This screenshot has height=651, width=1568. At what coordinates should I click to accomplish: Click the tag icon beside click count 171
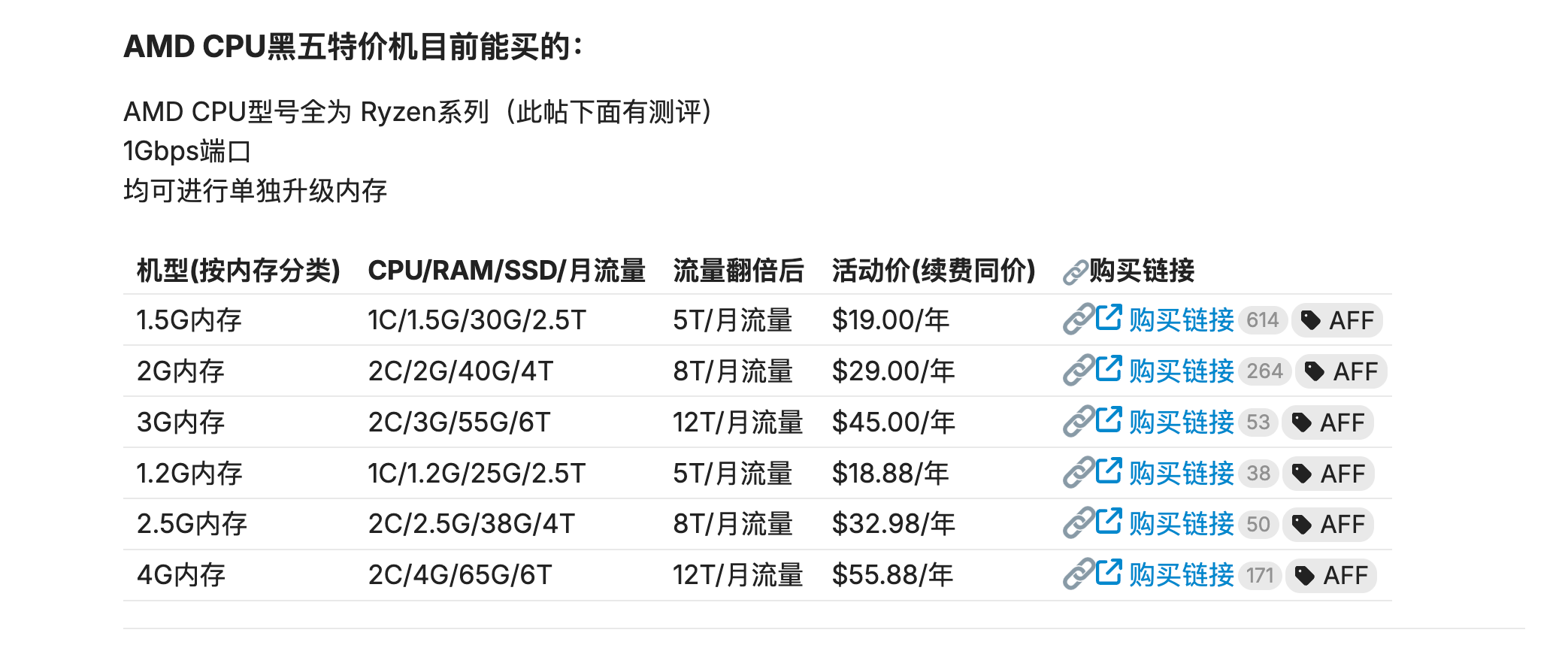pos(1305,576)
